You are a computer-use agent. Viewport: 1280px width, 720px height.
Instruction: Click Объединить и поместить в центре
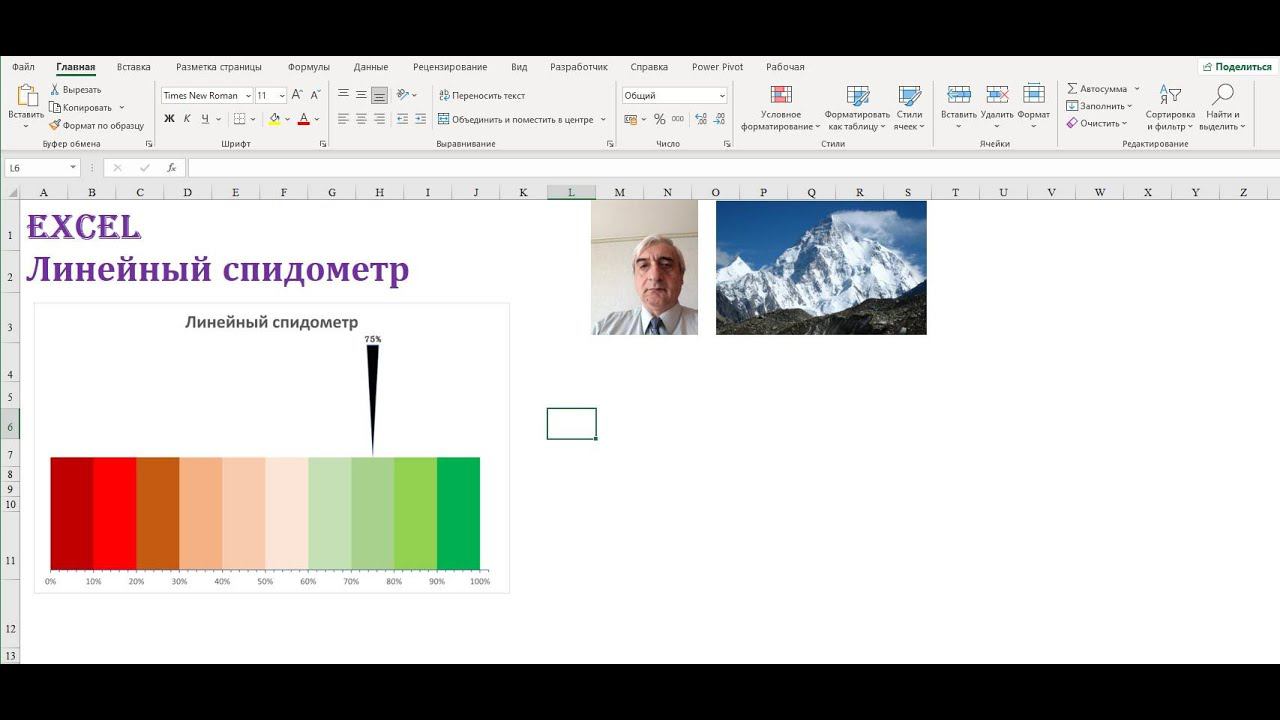point(515,119)
